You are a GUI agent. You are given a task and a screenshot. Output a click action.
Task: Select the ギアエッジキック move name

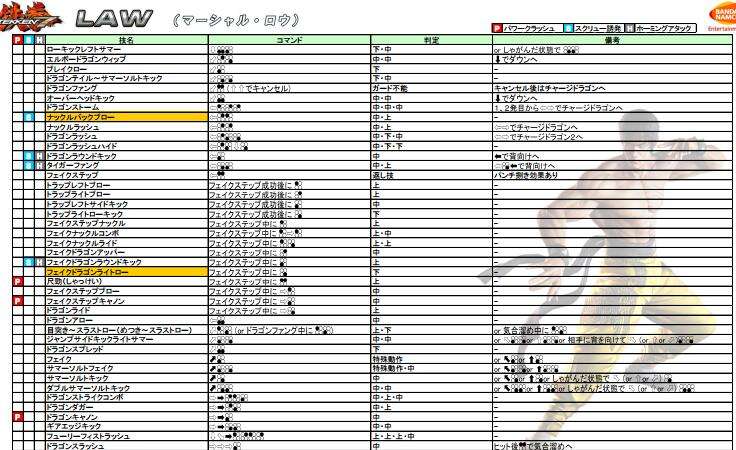[74, 426]
